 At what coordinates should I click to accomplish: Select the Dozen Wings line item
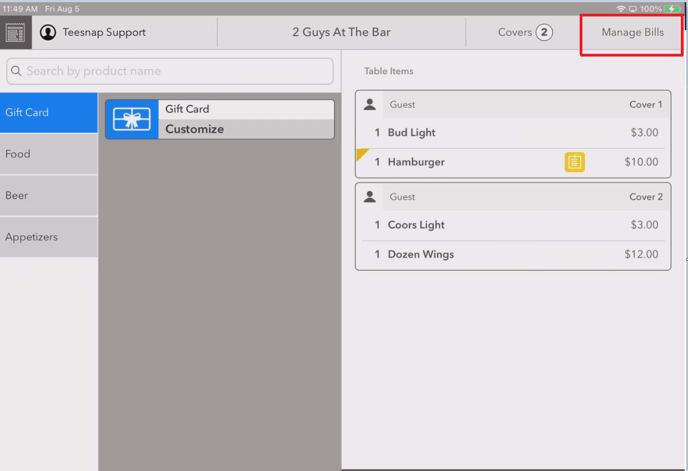click(513, 255)
